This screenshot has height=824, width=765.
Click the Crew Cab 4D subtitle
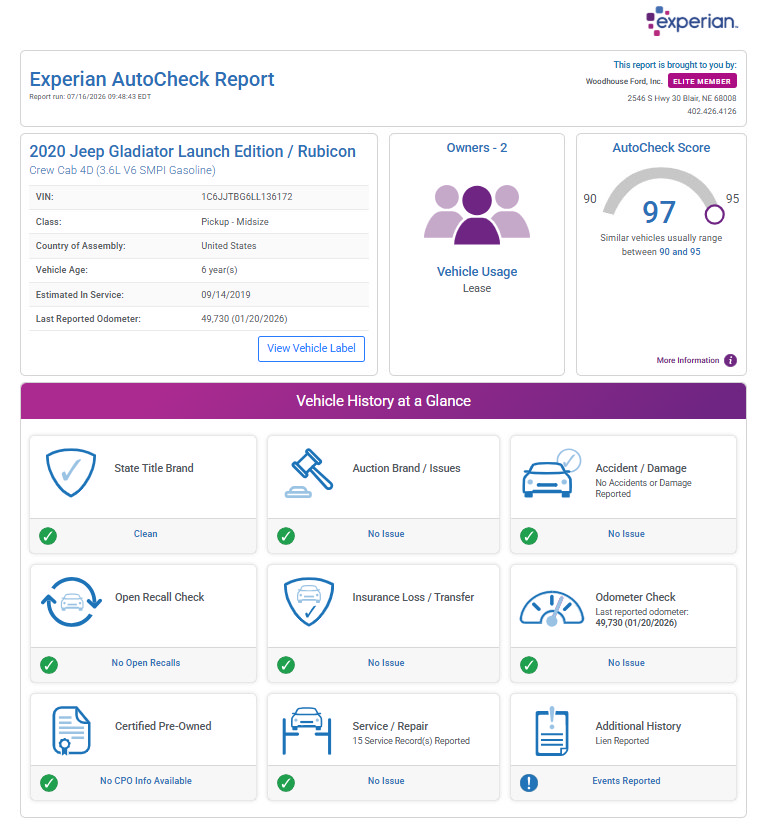(x=122, y=170)
